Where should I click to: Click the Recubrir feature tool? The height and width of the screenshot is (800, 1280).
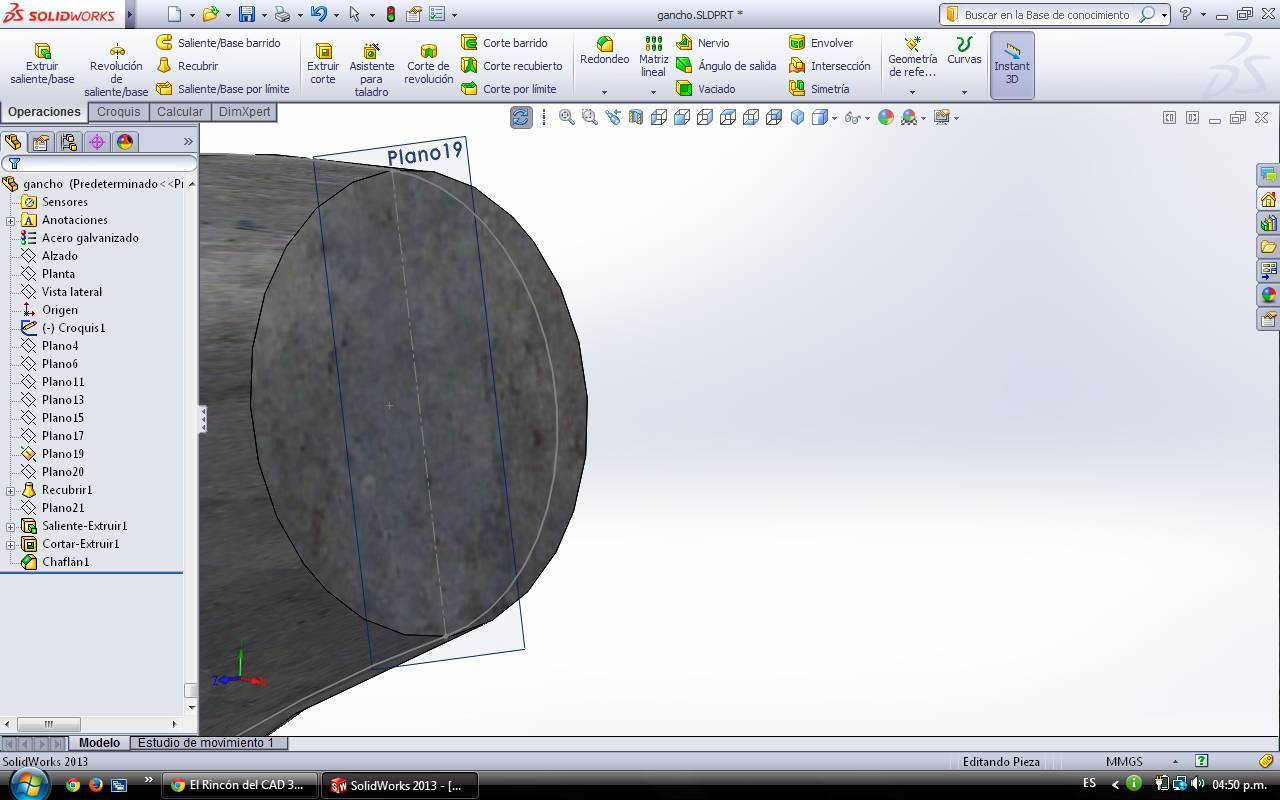(187, 66)
